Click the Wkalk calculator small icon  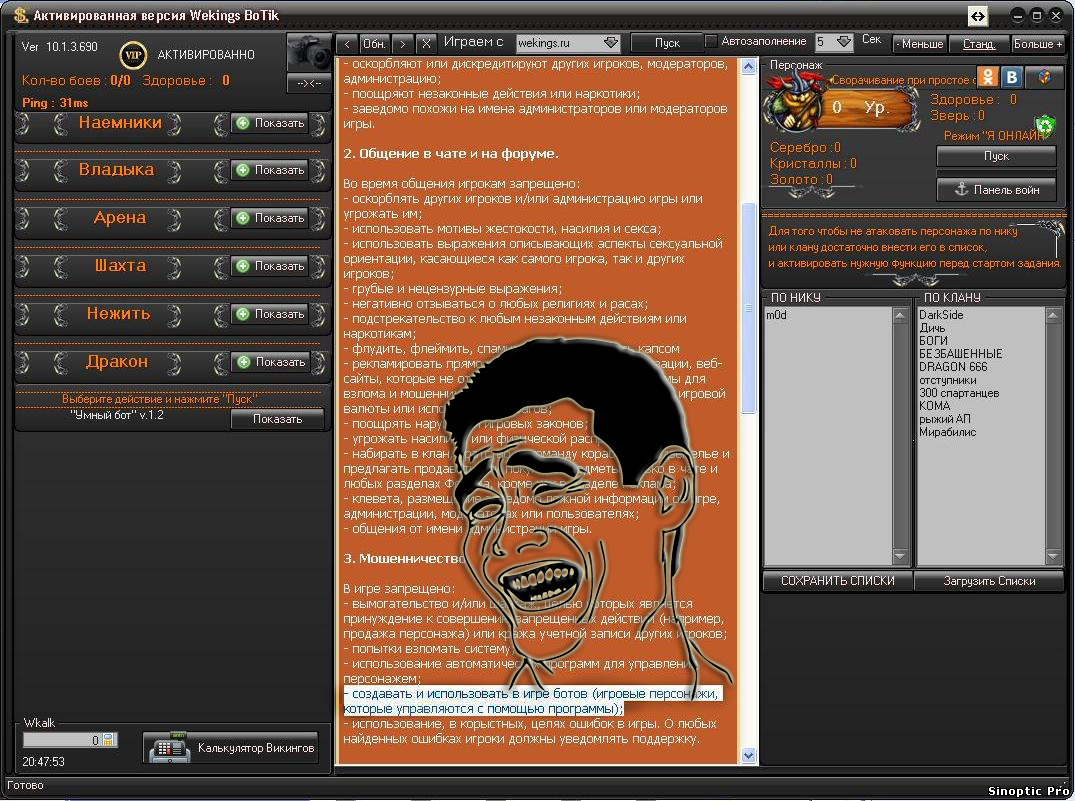pos(108,739)
